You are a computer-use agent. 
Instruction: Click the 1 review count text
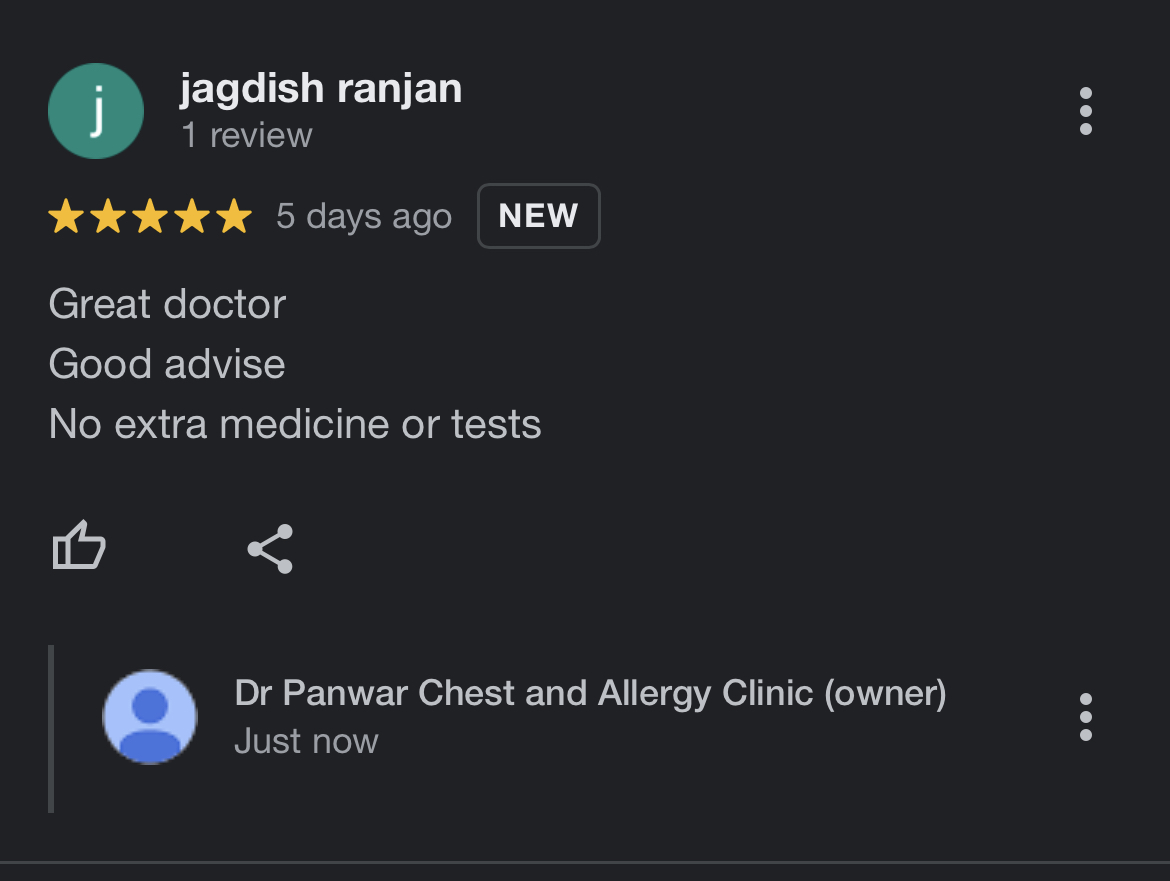pyautogui.click(x=246, y=135)
